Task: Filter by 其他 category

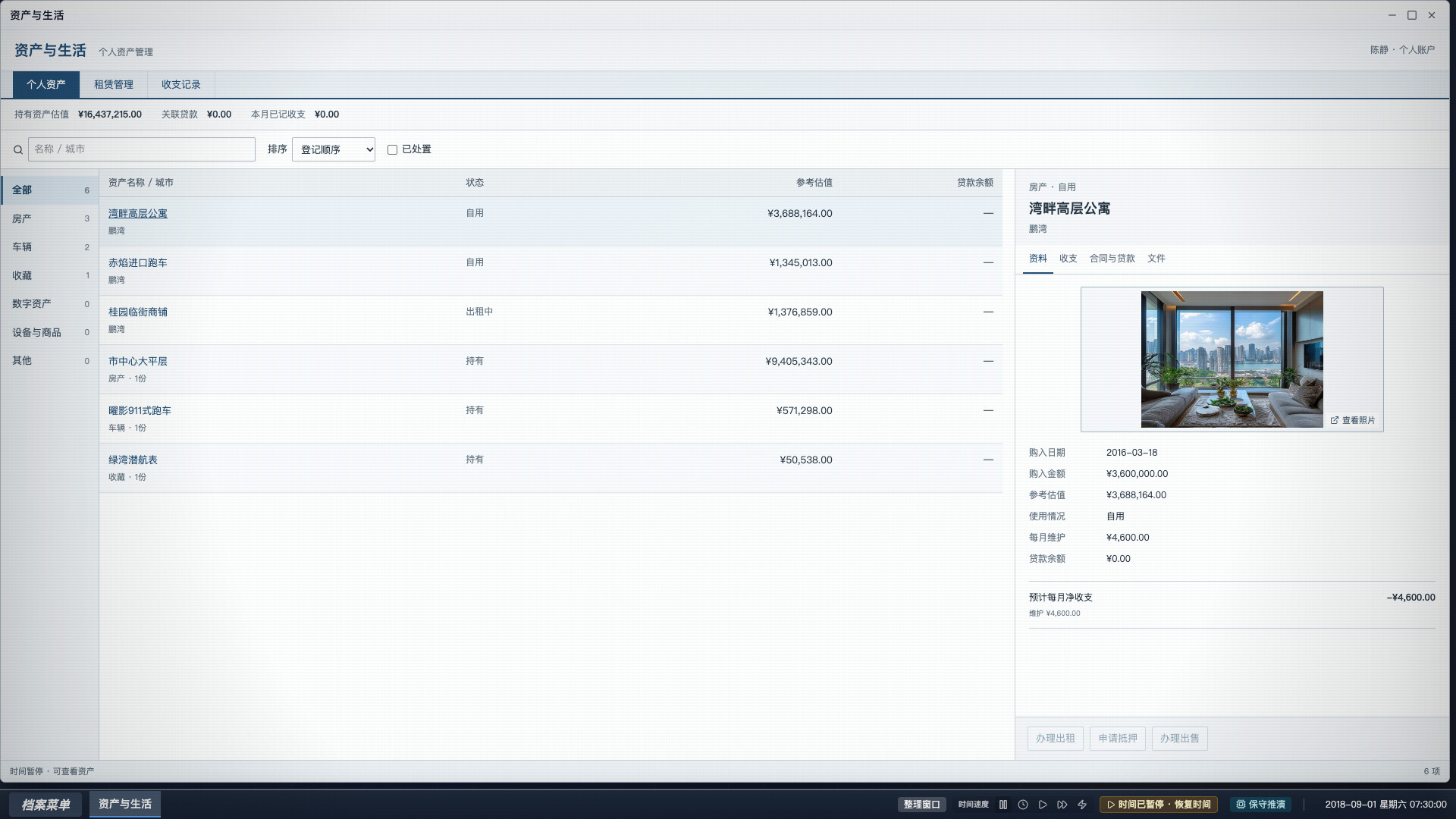Action: [x=50, y=361]
